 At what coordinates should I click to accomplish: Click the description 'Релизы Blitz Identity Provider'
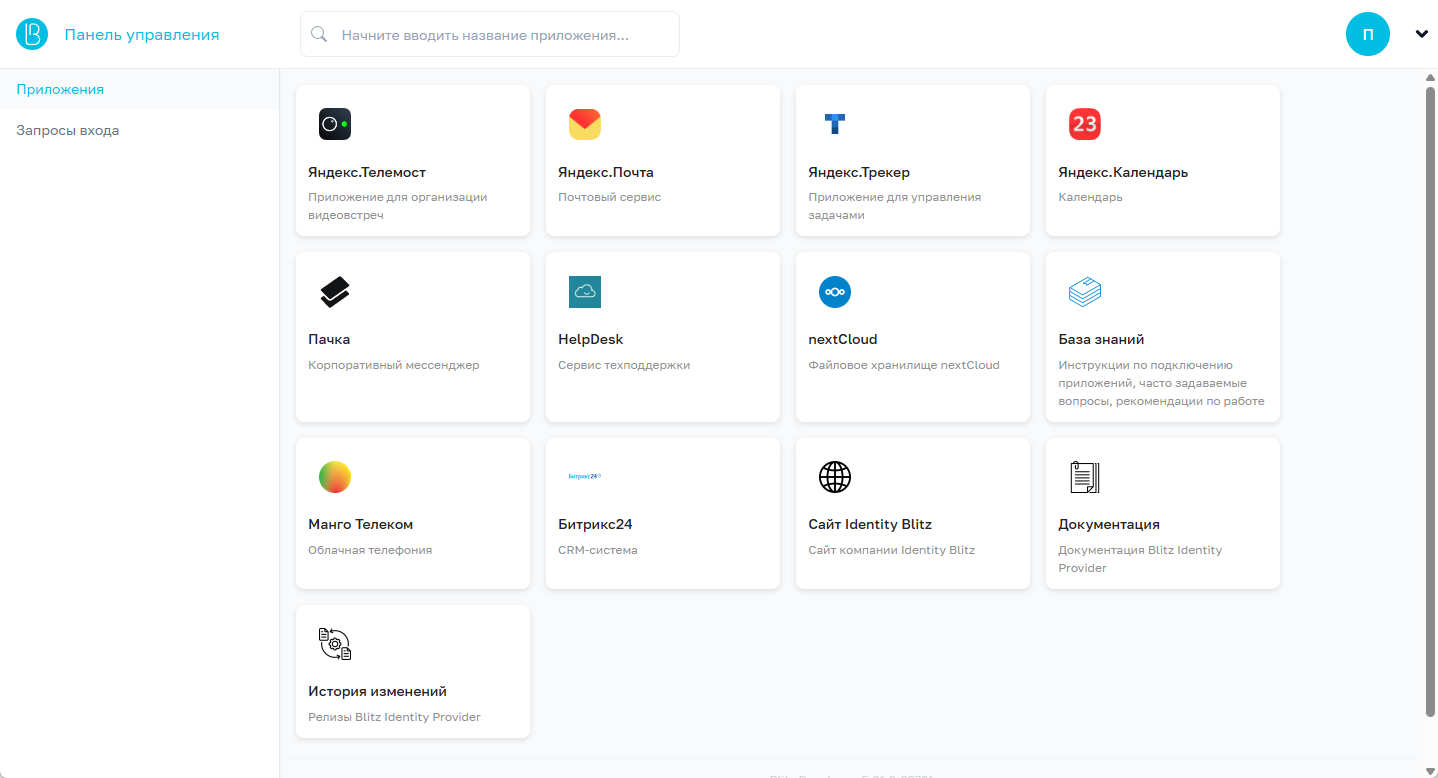click(x=395, y=718)
